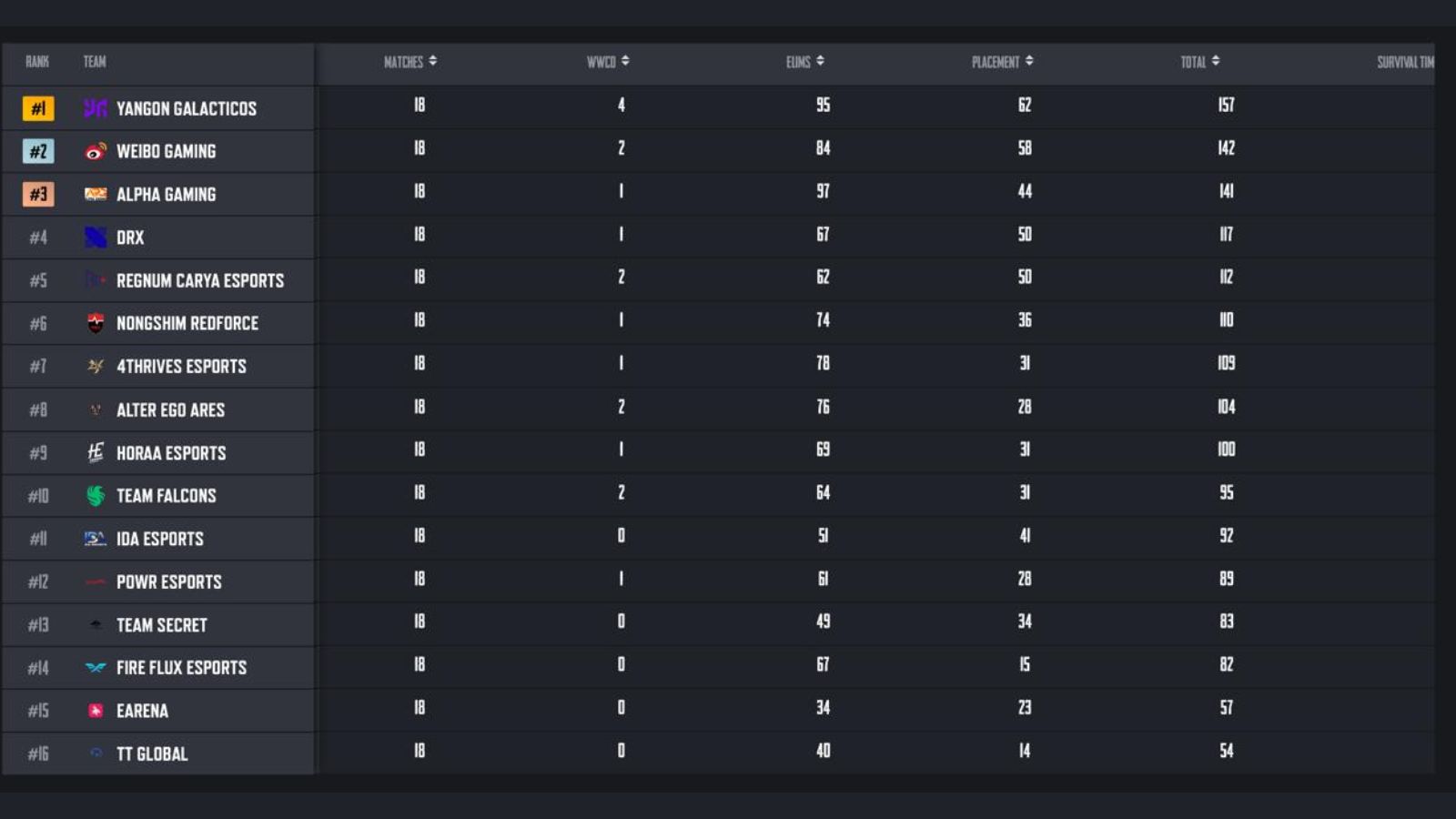
Task: Click the Horaa Esports team logo
Action: pos(96,452)
